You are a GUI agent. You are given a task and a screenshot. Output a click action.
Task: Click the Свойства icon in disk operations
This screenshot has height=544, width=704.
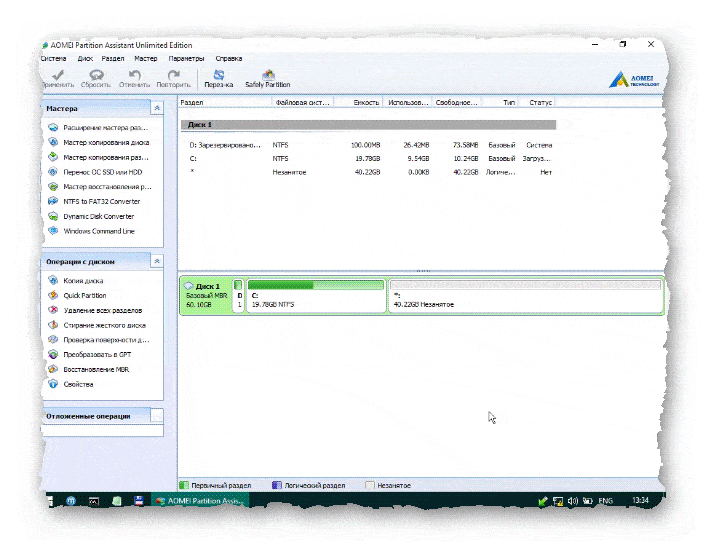tap(53, 384)
